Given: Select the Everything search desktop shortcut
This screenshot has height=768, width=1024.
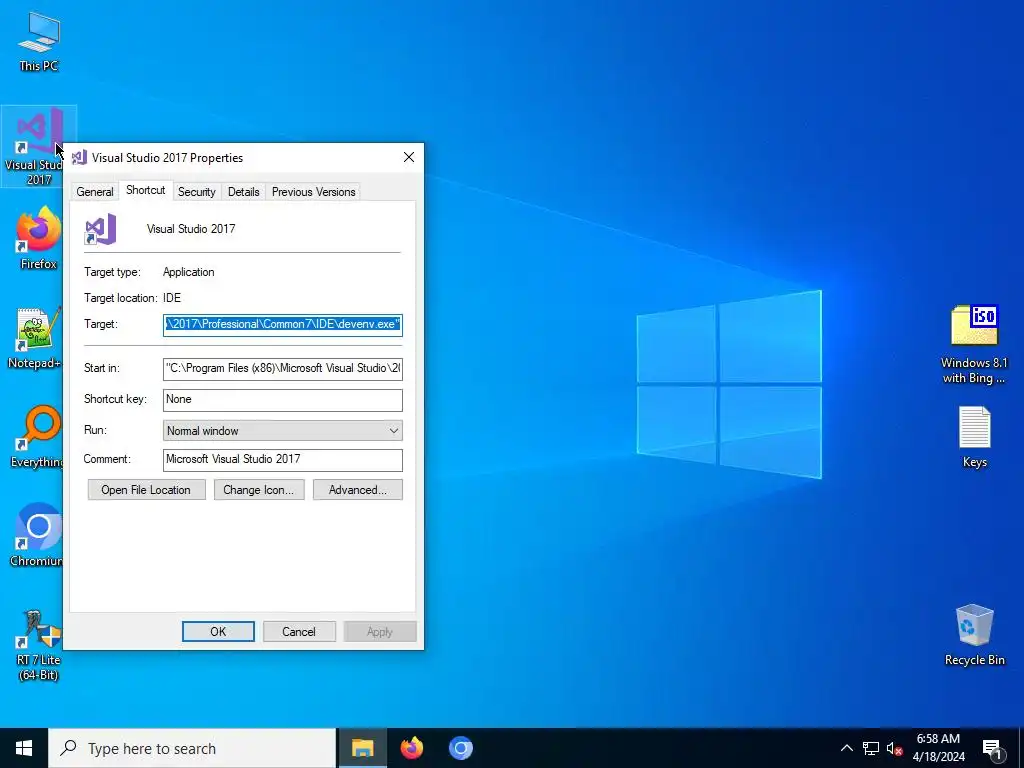Looking at the screenshot, I should coord(37,436).
